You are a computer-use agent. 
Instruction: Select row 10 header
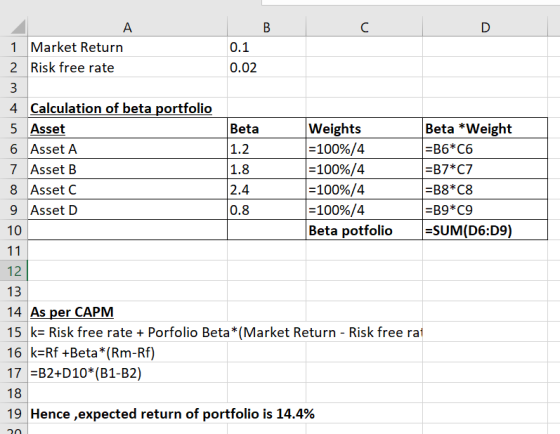14,230
